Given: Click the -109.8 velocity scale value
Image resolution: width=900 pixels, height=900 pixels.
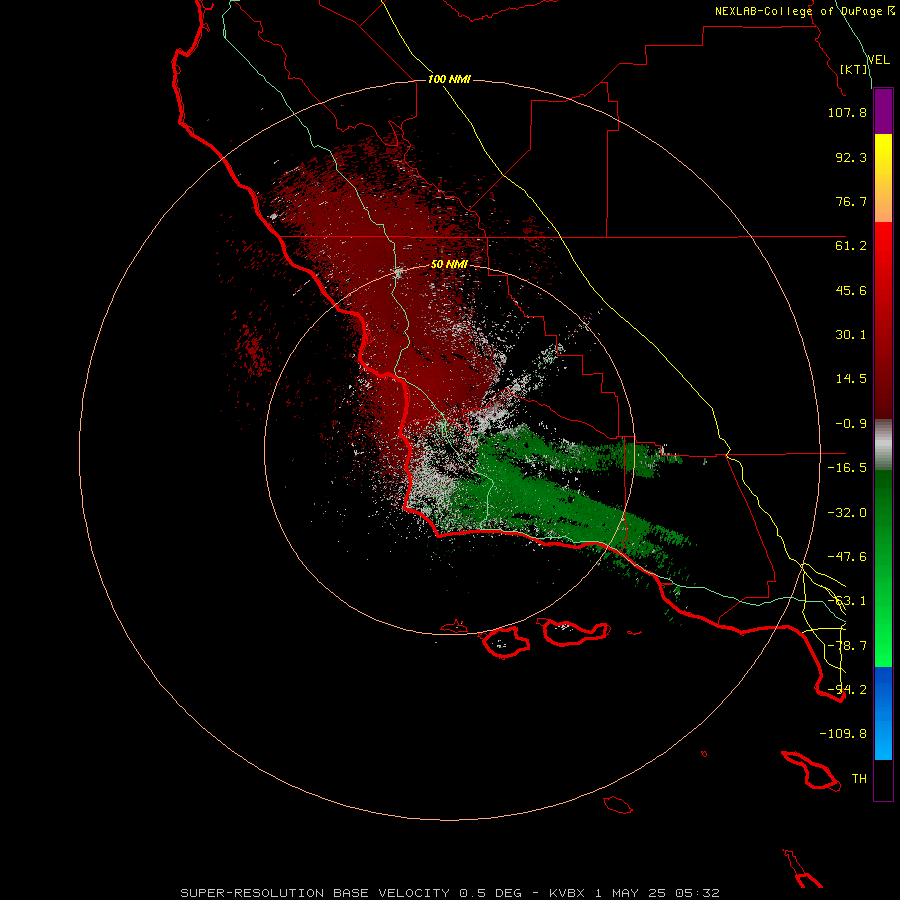Looking at the screenshot, I should coord(843,734).
